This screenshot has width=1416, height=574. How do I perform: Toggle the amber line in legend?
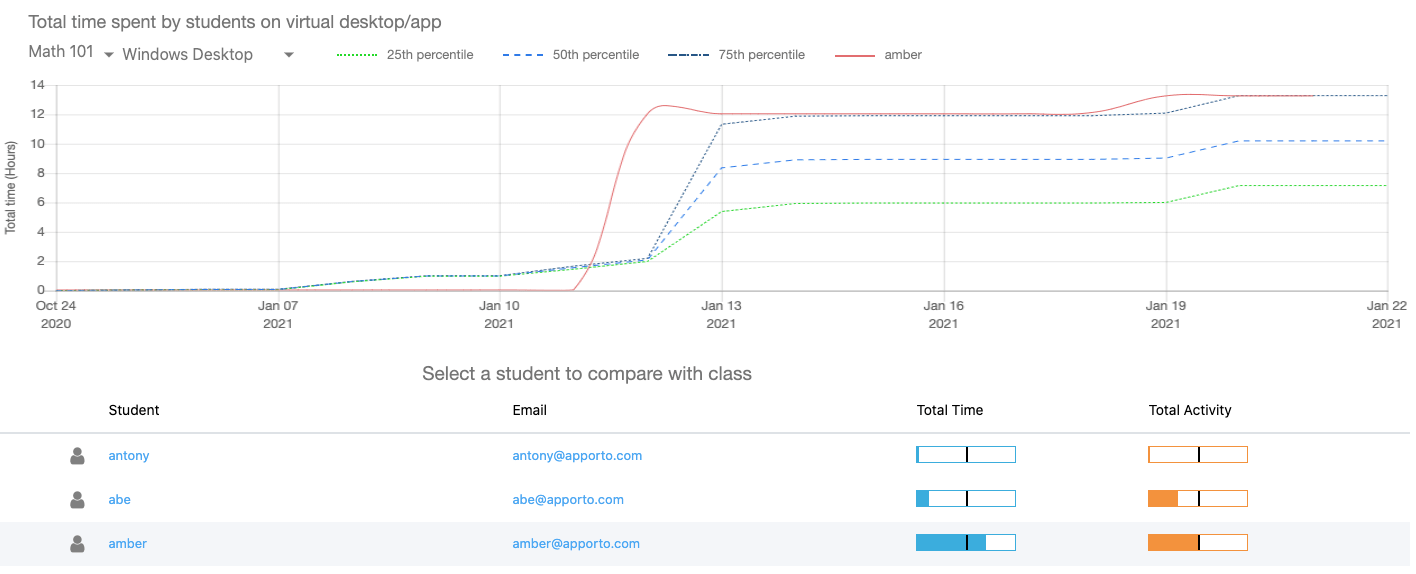879,55
